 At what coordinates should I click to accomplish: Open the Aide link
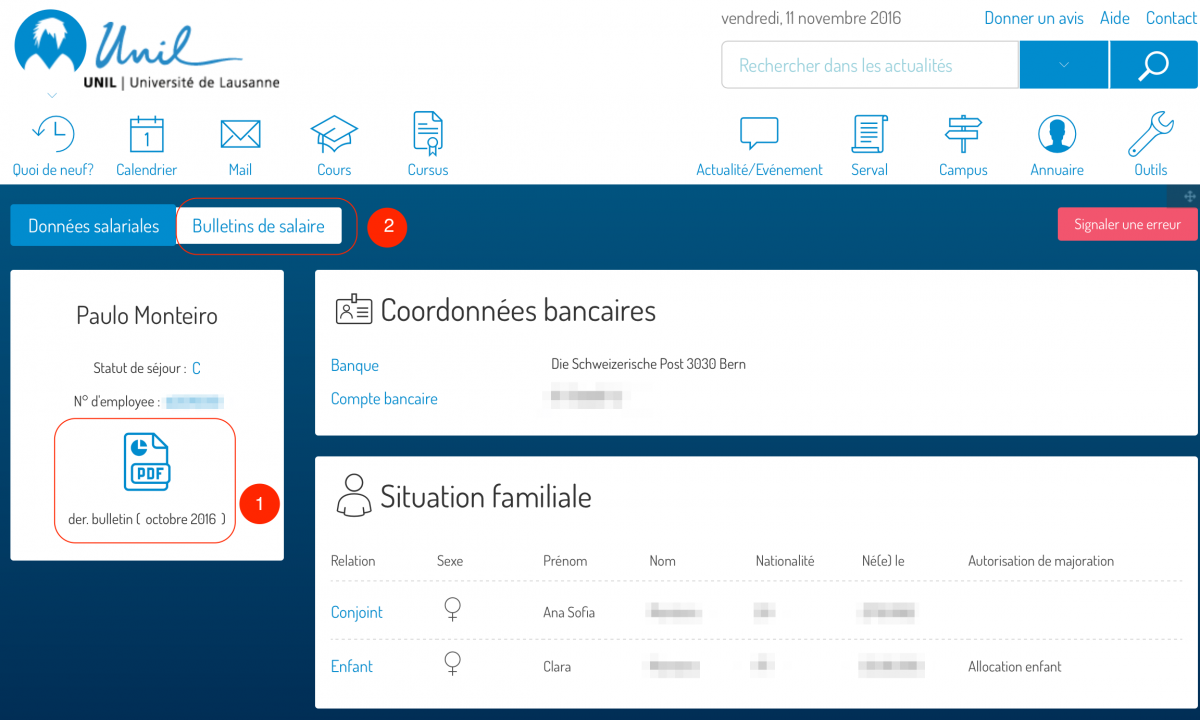point(1114,18)
